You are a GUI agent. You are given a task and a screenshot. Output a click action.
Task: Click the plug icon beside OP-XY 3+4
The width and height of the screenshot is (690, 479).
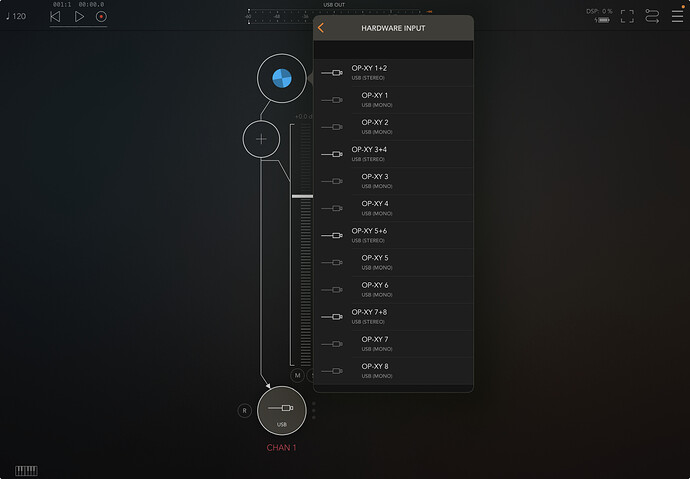[x=332, y=154]
